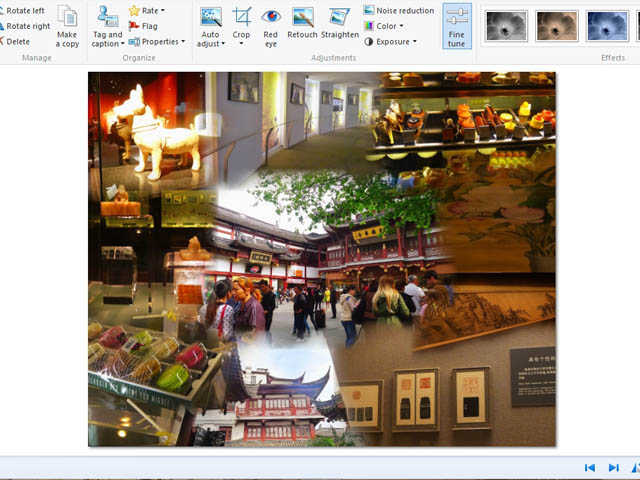
Task: Click Rotate right
Action: (25, 26)
